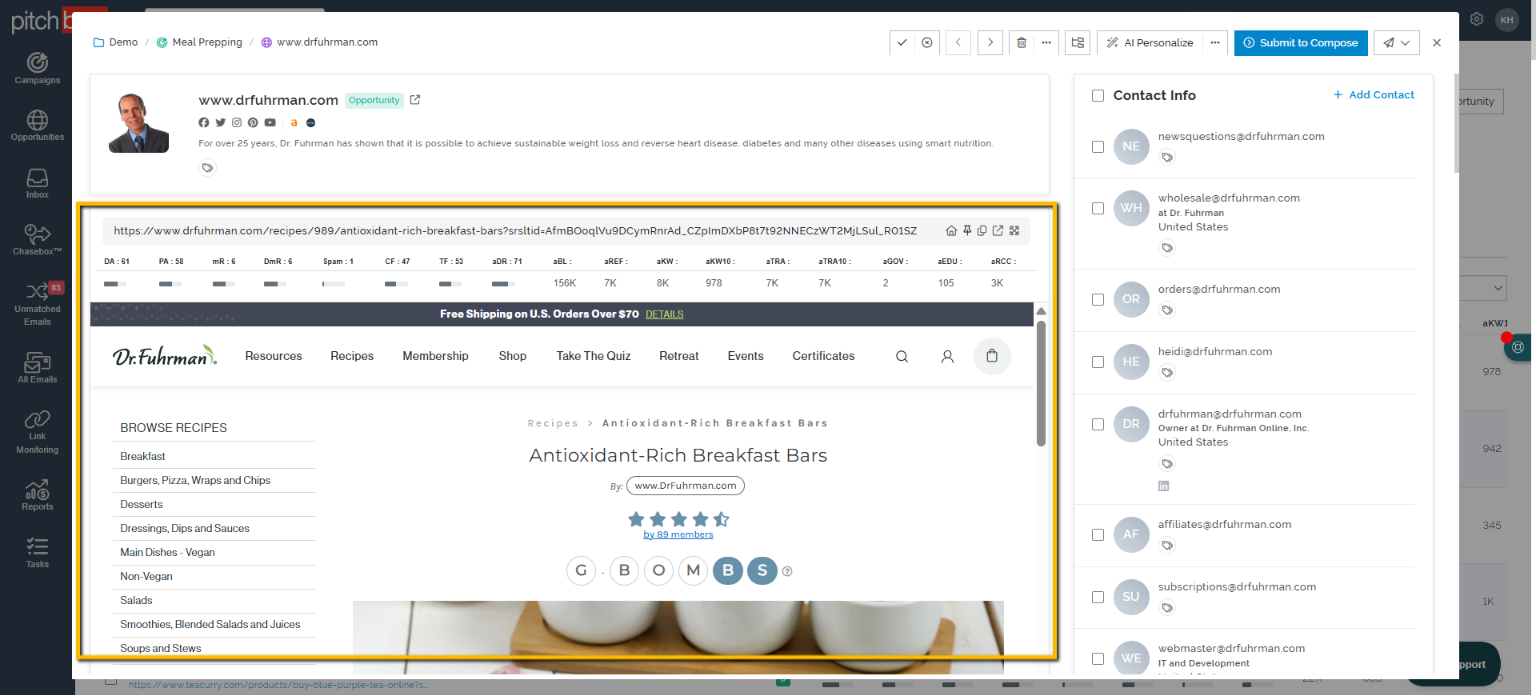
Task: Open the Membership menu item
Action: (435, 356)
